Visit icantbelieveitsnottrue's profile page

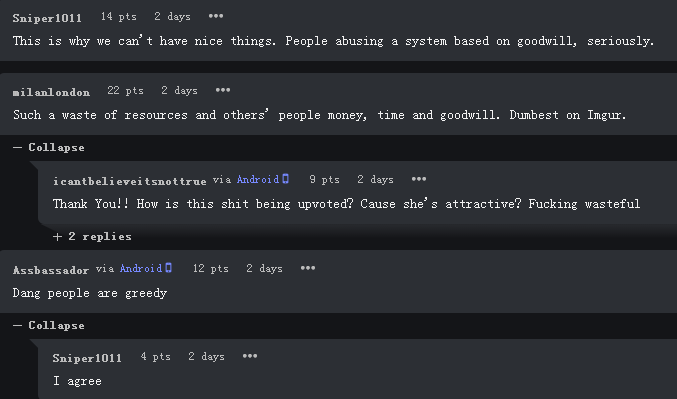click(x=130, y=181)
